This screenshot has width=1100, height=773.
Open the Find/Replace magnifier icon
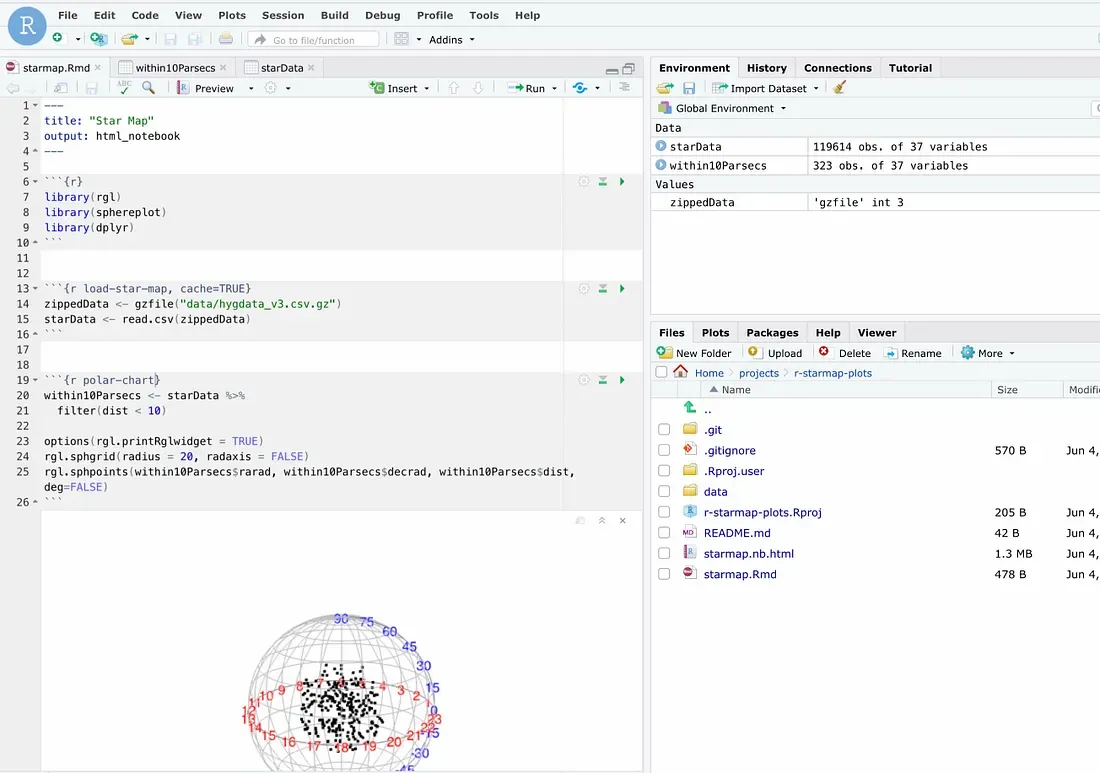pos(148,88)
